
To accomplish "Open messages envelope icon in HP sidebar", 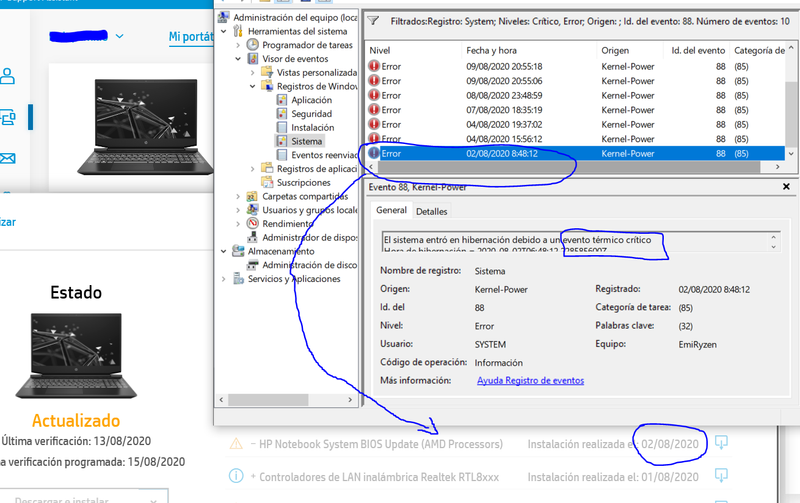I will [x=7, y=159].
